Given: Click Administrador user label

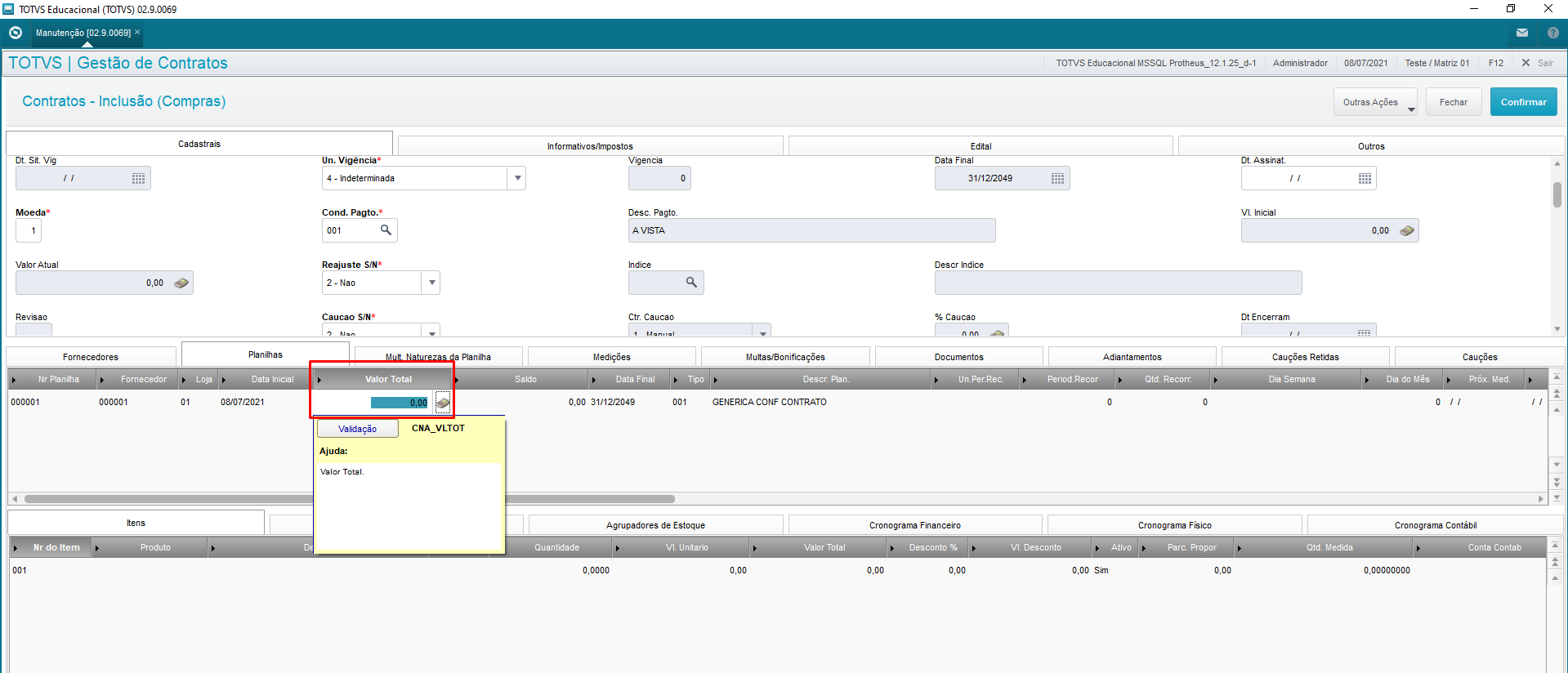Looking at the screenshot, I should coord(1300,63).
